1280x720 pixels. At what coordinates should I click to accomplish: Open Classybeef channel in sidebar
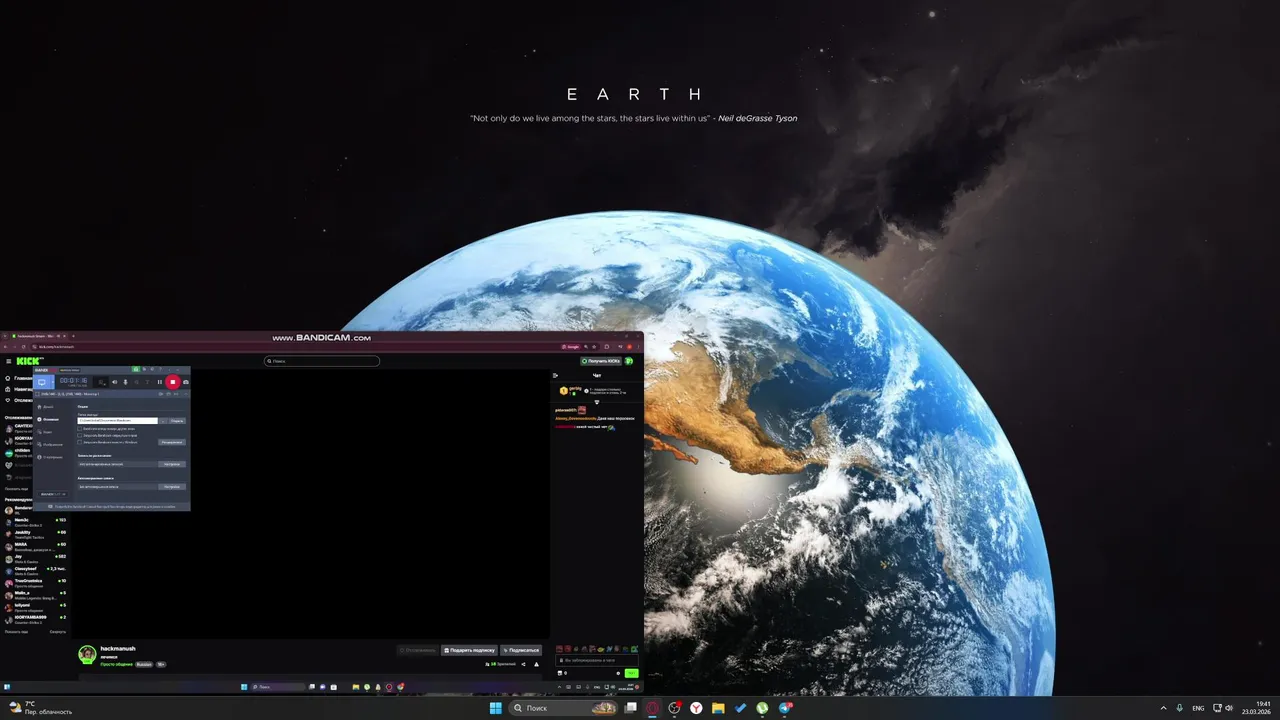coord(35,571)
